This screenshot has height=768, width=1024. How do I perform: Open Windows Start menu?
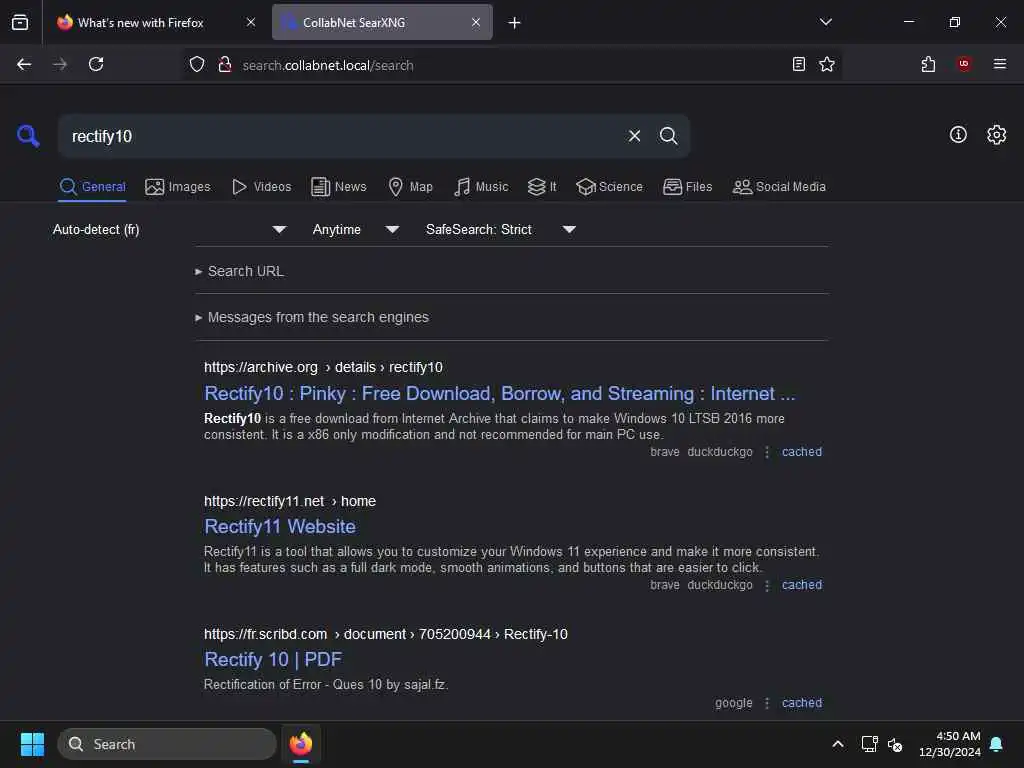point(32,744)
